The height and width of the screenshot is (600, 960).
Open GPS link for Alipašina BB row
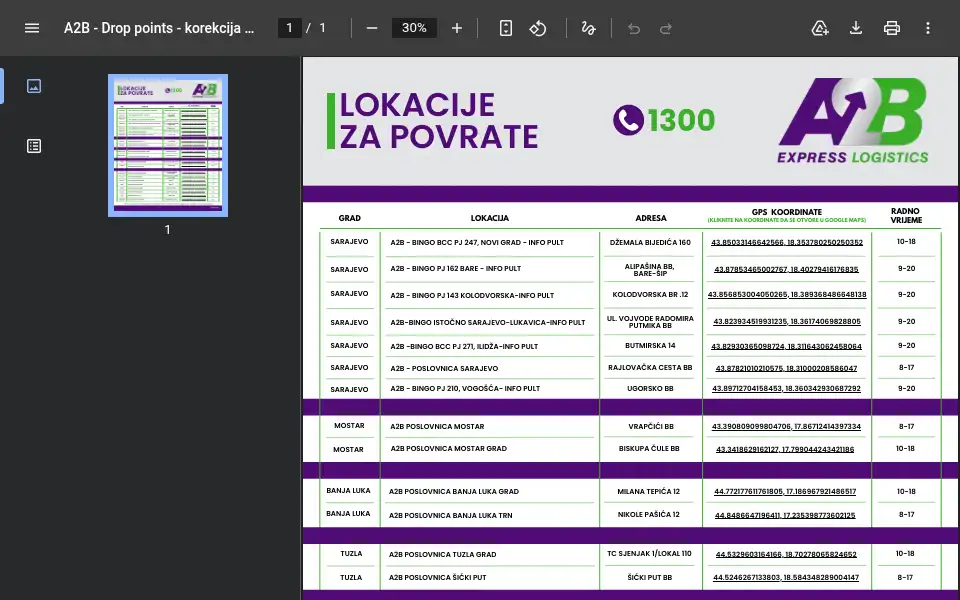[787, 269]
